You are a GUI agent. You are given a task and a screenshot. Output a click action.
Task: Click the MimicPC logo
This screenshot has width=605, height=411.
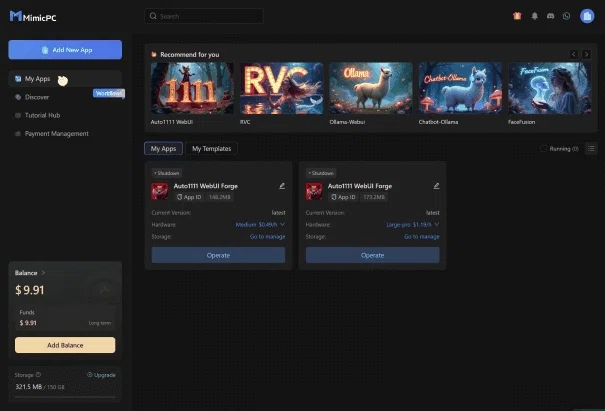pos(33,17)
